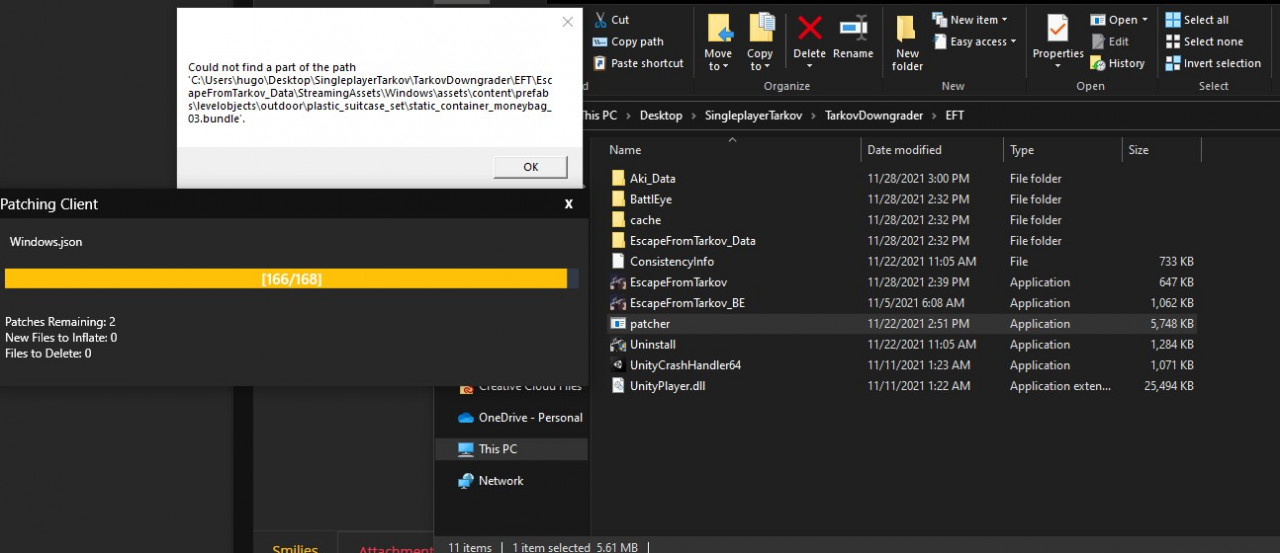The height and width of the screenshot is (553, 1280).
Task: Select the Aki_Data folder
Action: point(652,179)
